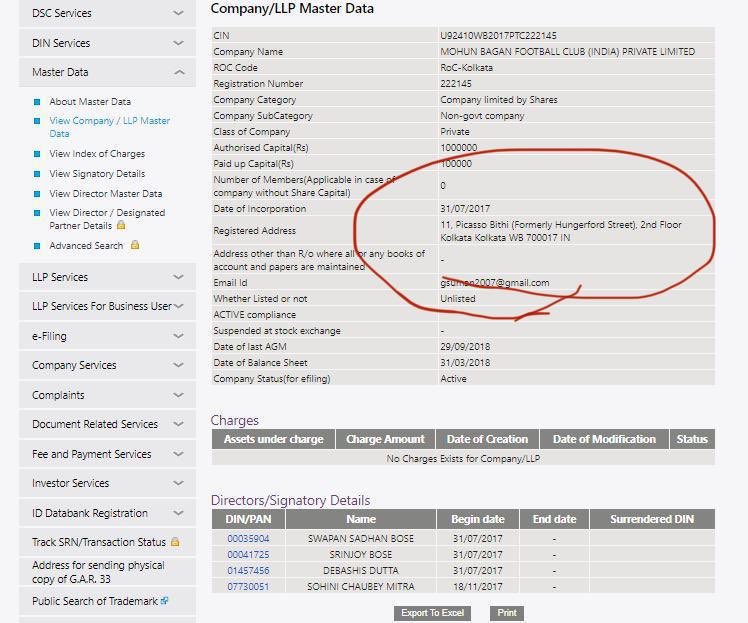Click the RoC-Kolkata value
The width and height of the screenshot is (748, 623).
pyautogui.click(x=466, y=68)
